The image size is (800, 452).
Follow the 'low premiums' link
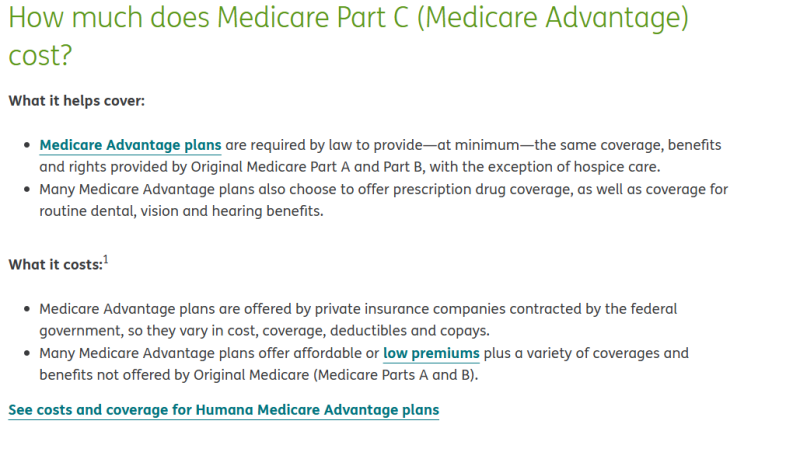coord(431,354)
